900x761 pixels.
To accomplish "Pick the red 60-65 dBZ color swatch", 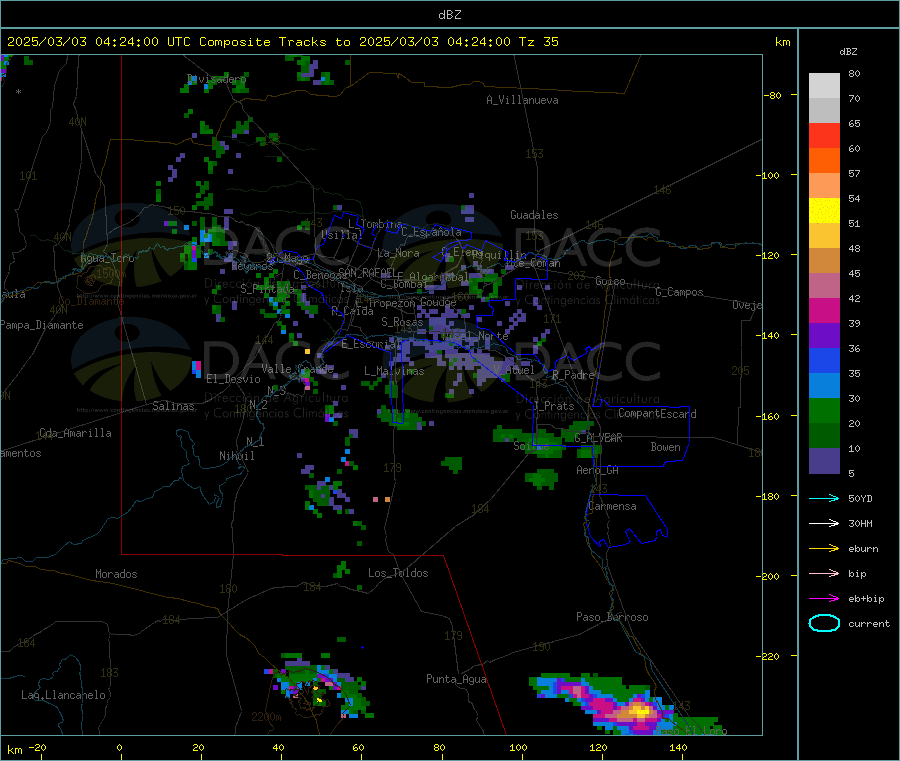I will [x=824, y=135].
